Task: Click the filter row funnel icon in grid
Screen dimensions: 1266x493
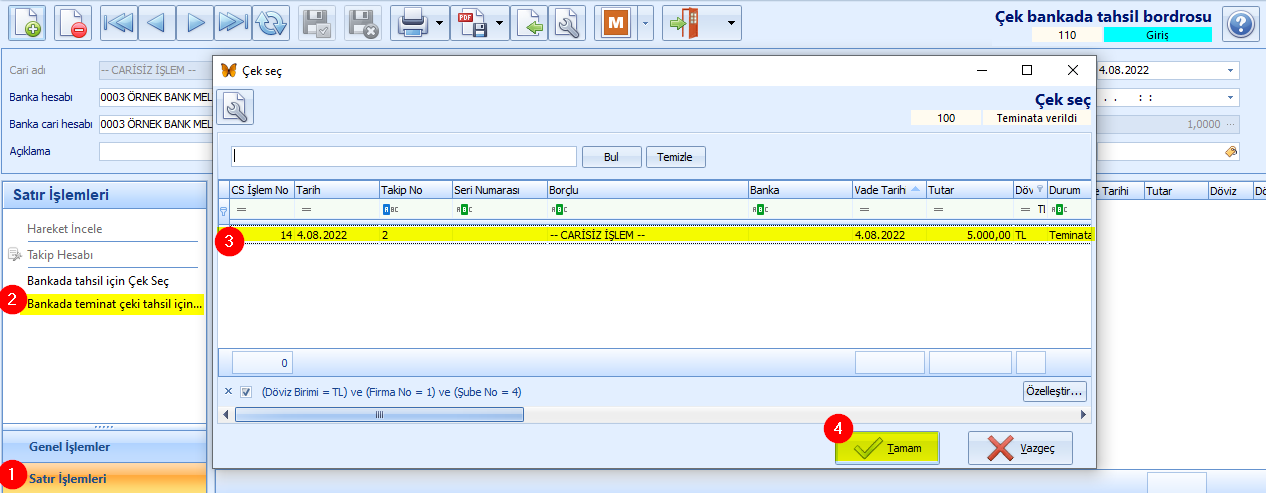Action: coord(223,210)
